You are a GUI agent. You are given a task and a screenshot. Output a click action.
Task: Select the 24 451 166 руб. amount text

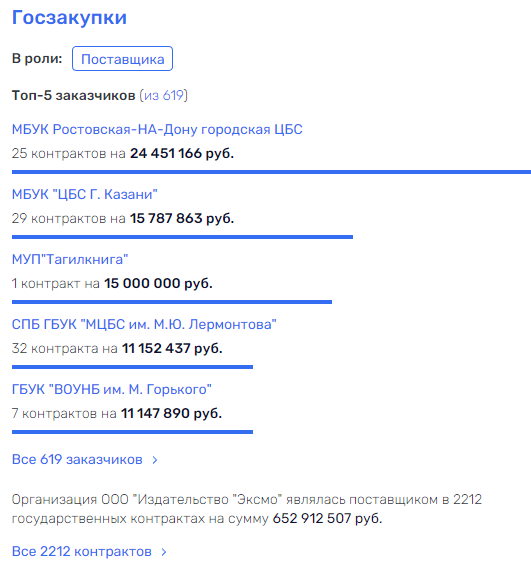tap(182, 153)
